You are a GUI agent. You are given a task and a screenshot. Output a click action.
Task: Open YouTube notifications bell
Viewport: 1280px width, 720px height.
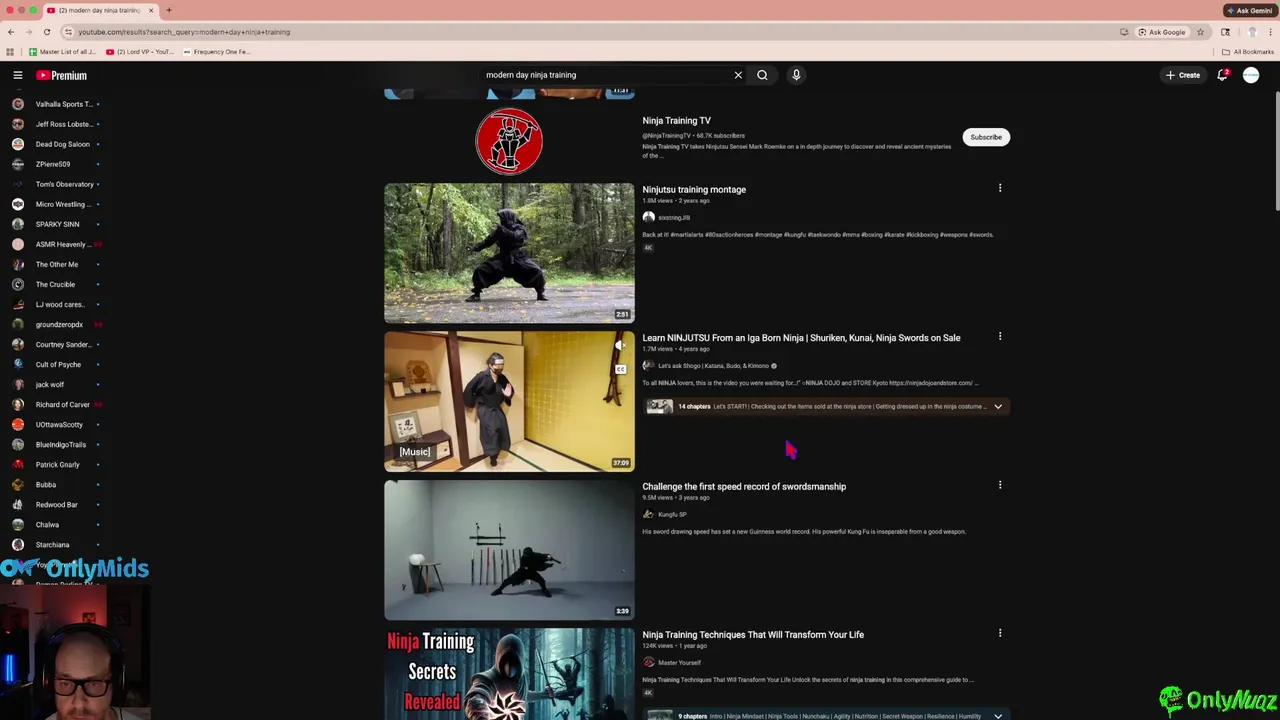1222,75
